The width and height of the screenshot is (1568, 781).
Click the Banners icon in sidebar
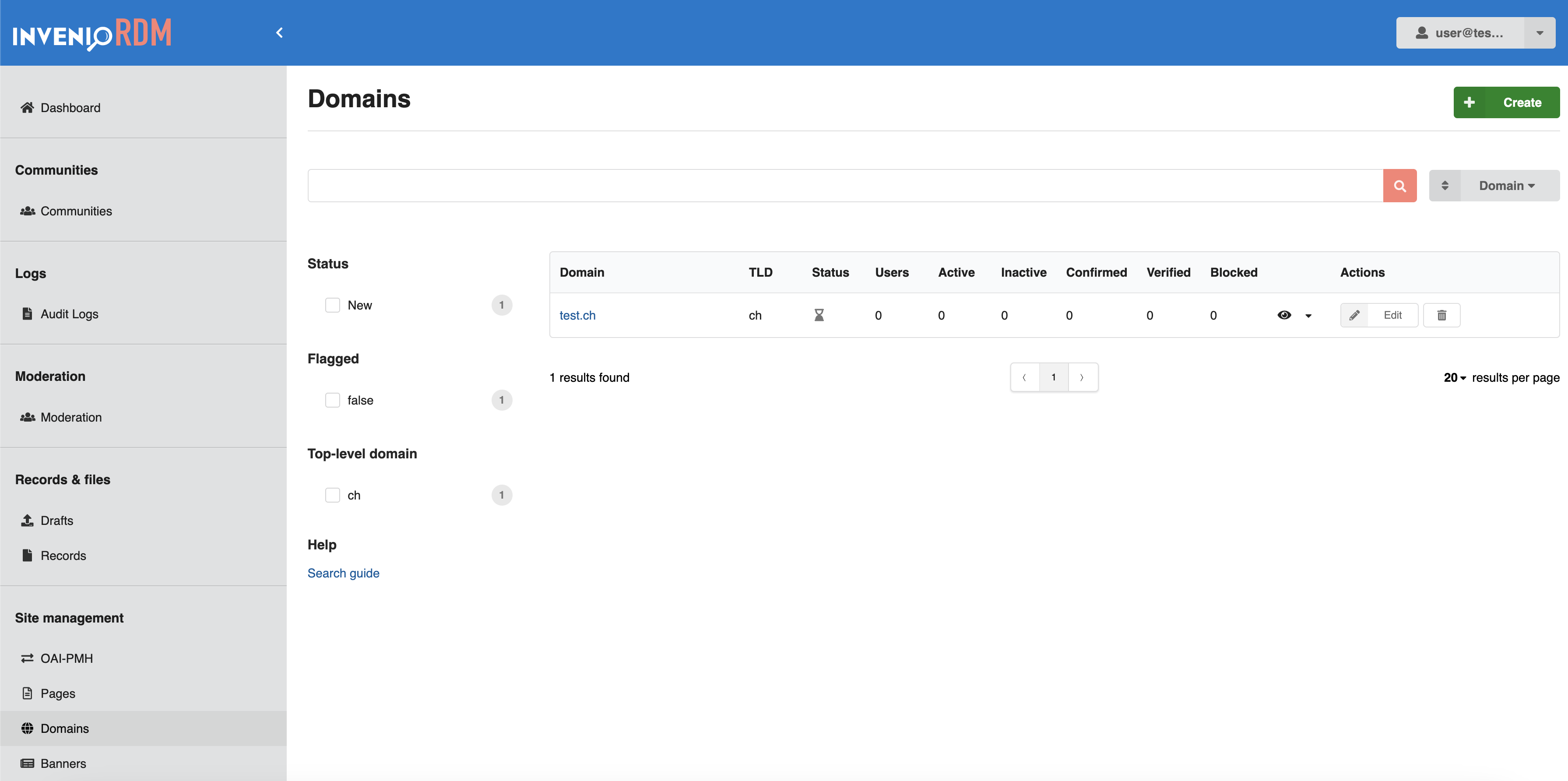click(x=27, y=763)
